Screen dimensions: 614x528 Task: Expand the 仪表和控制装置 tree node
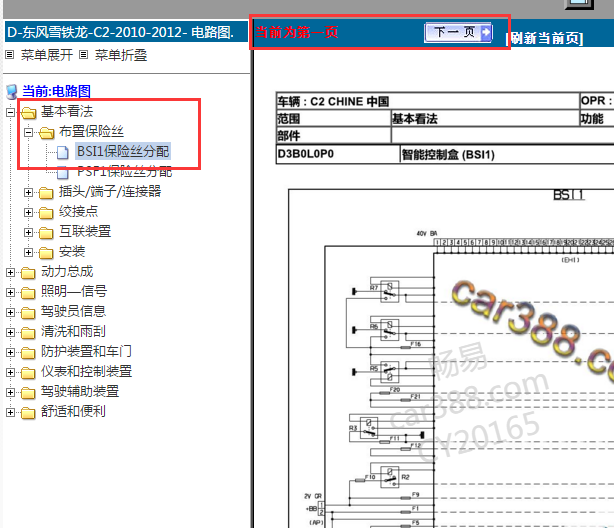coord(11,372)
